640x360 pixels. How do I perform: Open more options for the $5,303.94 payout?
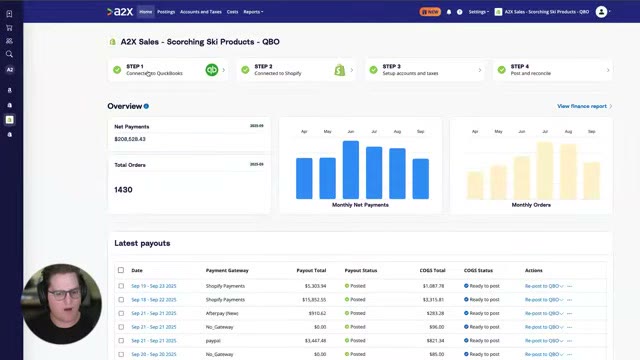(570, 286)
